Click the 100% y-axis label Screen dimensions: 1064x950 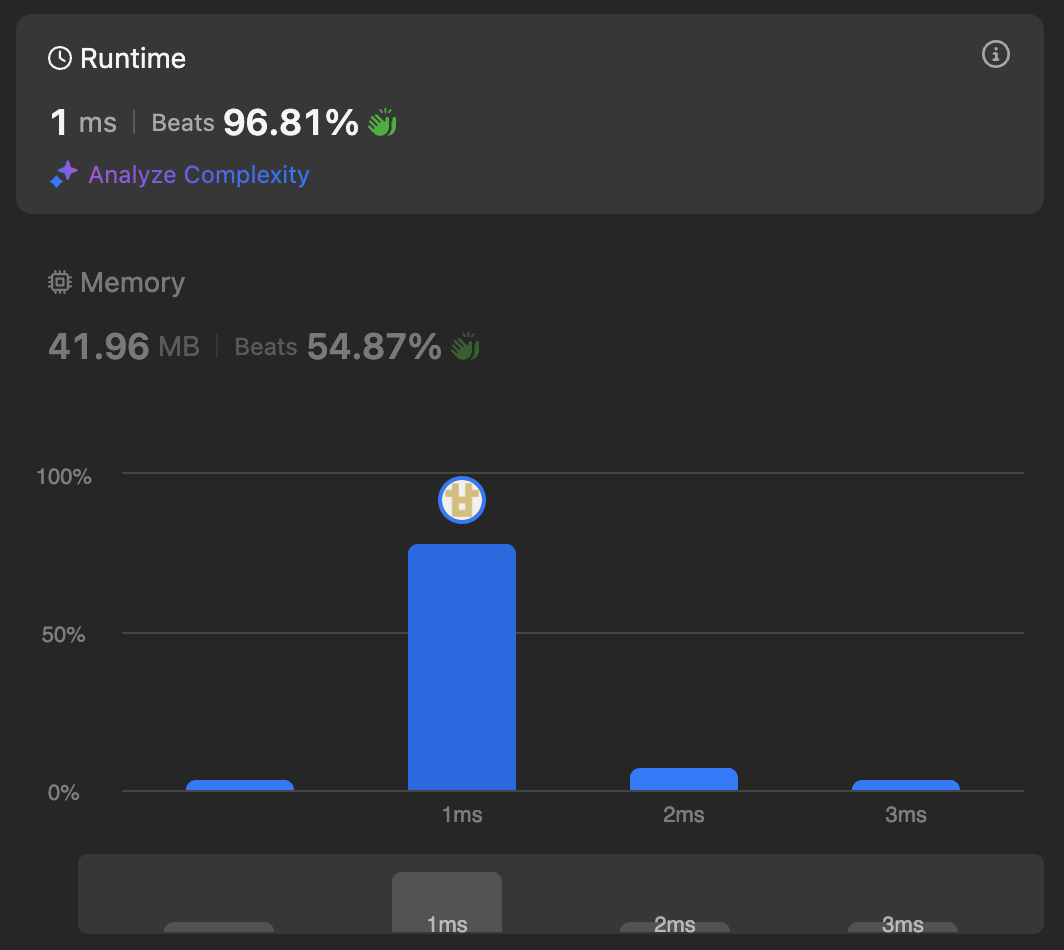click(64, 476)
